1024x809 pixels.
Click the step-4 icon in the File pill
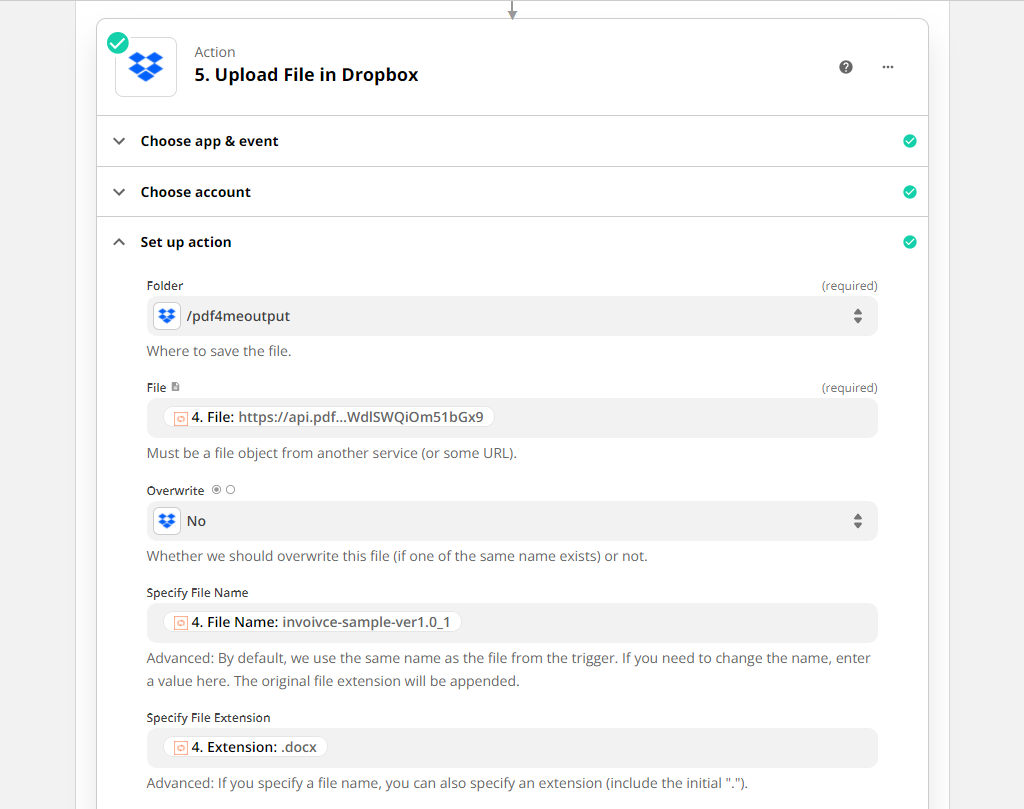(180, 417)
